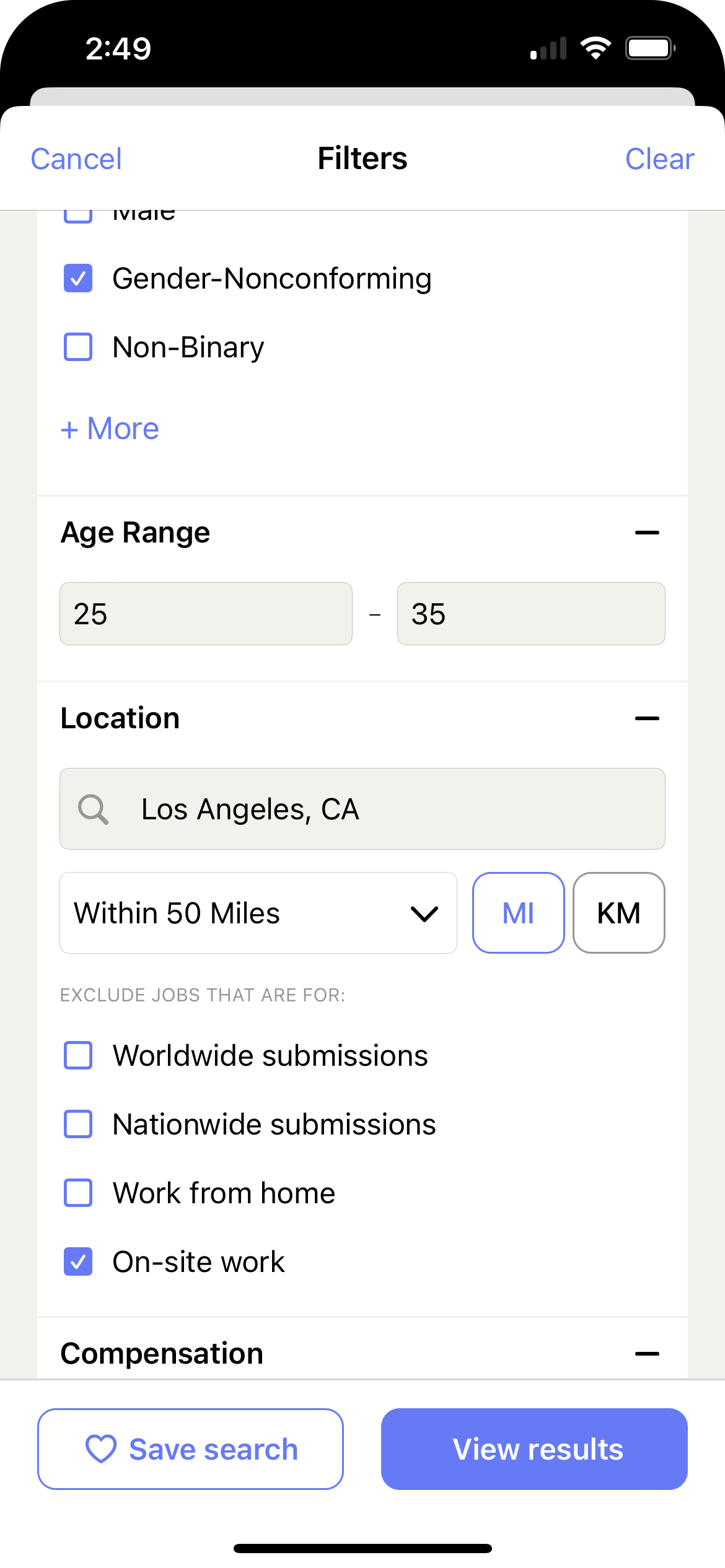Uncheck the On-site work checkbox
Viewport: 725px width, 1568px height.
click(x=78, y=1261)
